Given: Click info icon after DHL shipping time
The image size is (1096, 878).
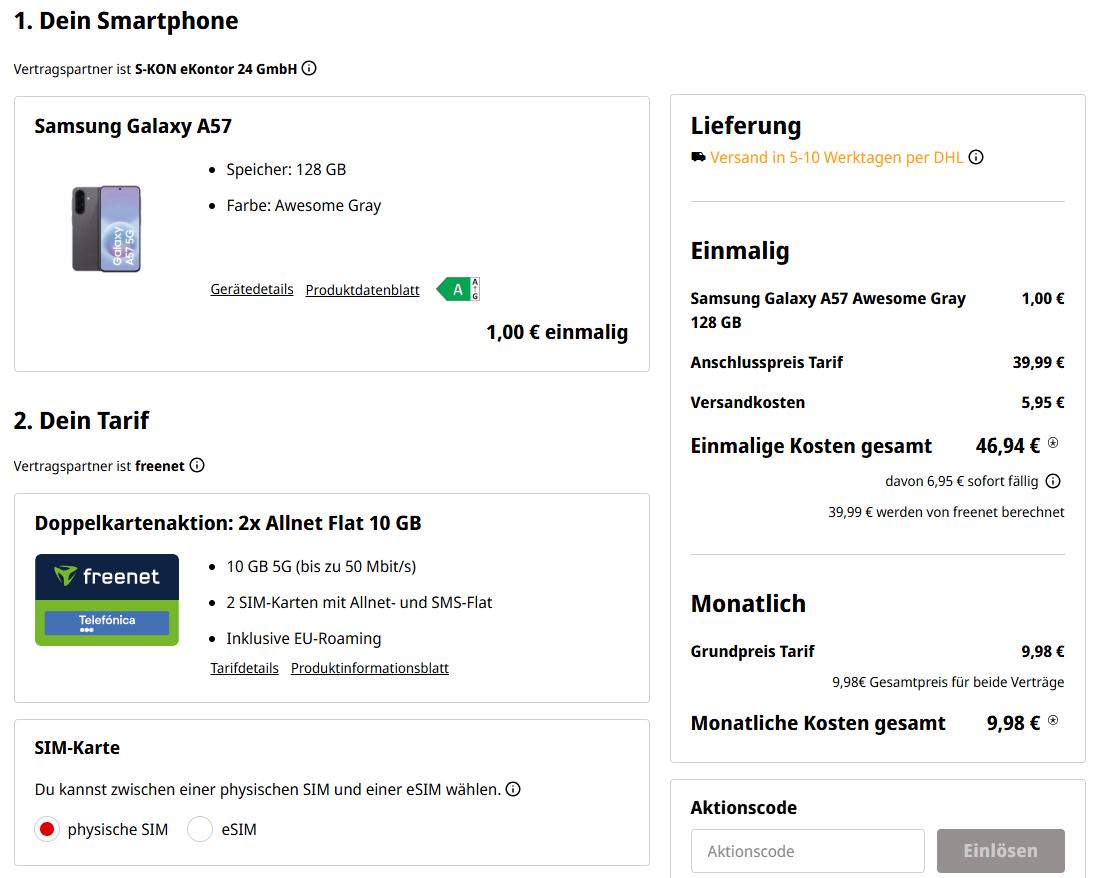Looking at the screenshot, I should tap(976, 157).
